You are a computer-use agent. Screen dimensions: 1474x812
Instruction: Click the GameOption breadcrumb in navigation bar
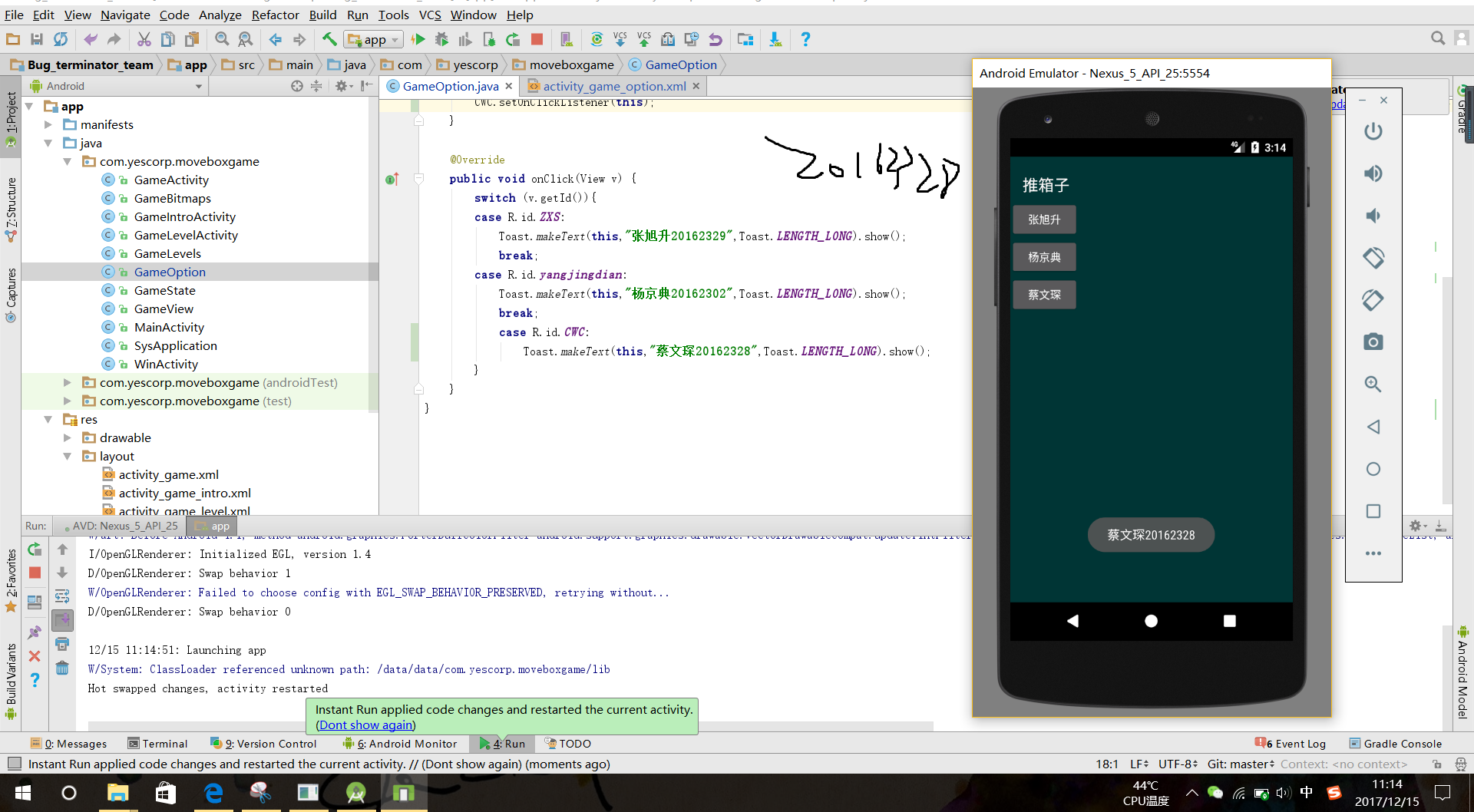point(673,64)
